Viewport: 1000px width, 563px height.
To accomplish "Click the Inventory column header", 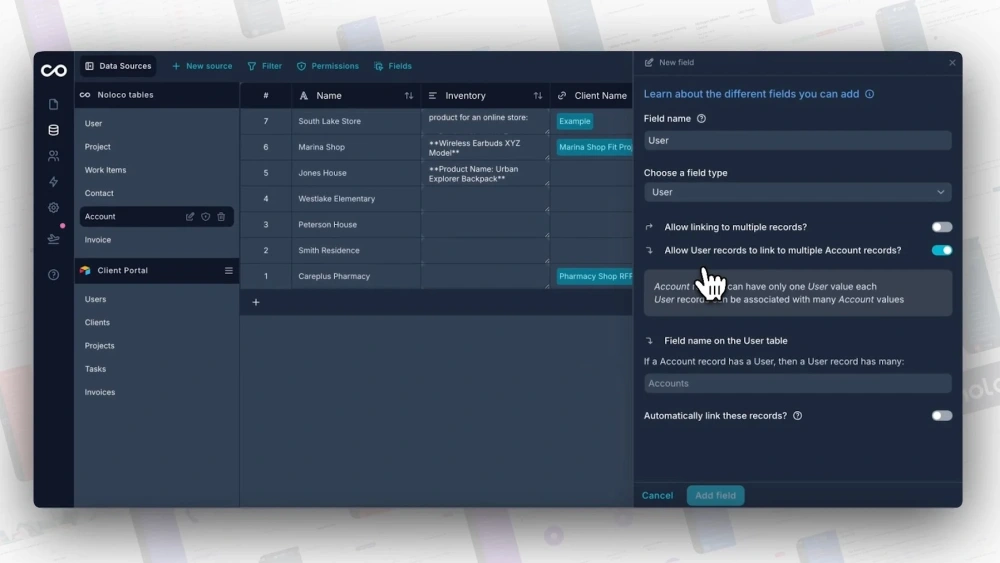I will tap(485, 96).
